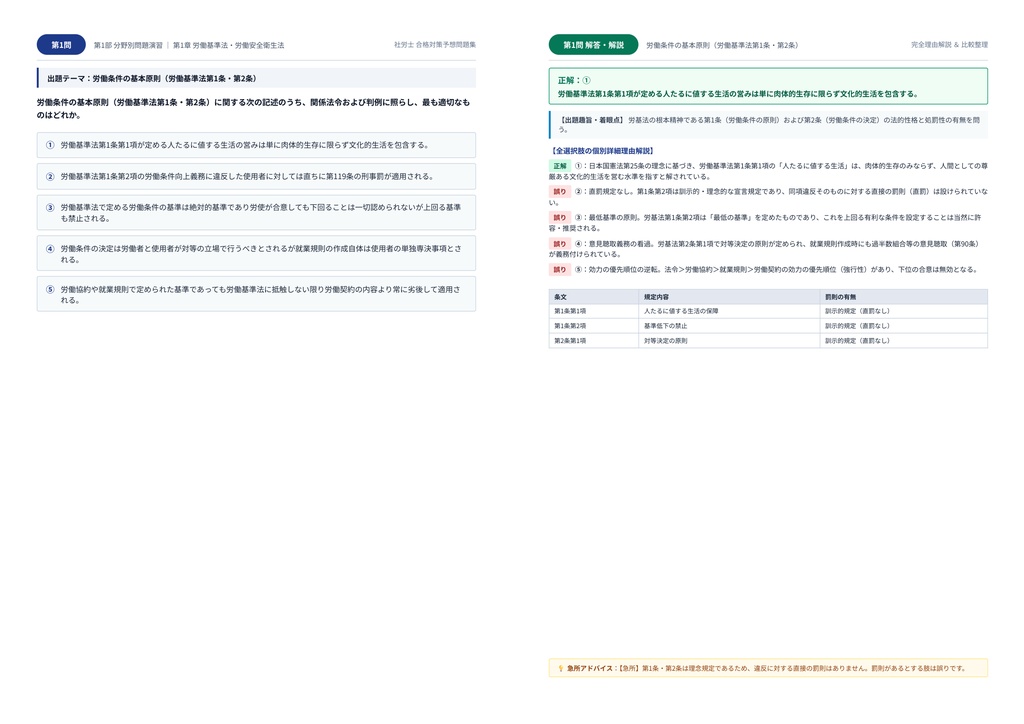Click the 【全選択肢の個別詳細理由解説】 heading
This screenshot has width=1024, height=724.
[x=601, y=151]
